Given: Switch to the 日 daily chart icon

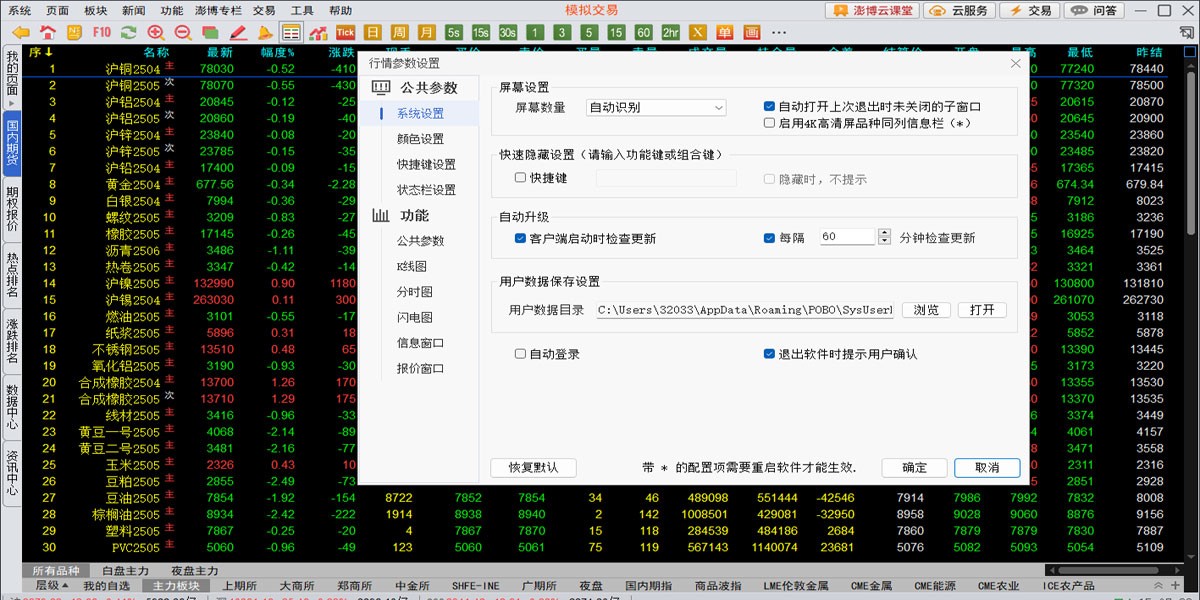Looking at the screenshot, I should click(x=373, y=32).
